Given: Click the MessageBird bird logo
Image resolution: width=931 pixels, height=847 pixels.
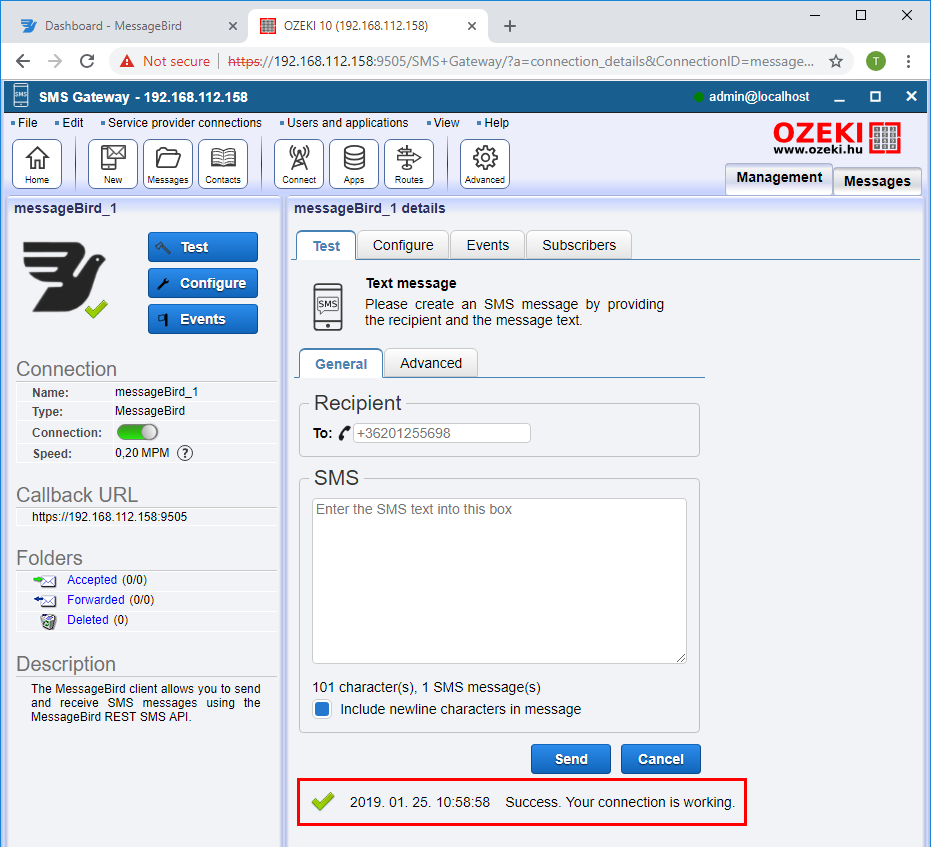Looking at the screenshot, I should tap(65, 277).
